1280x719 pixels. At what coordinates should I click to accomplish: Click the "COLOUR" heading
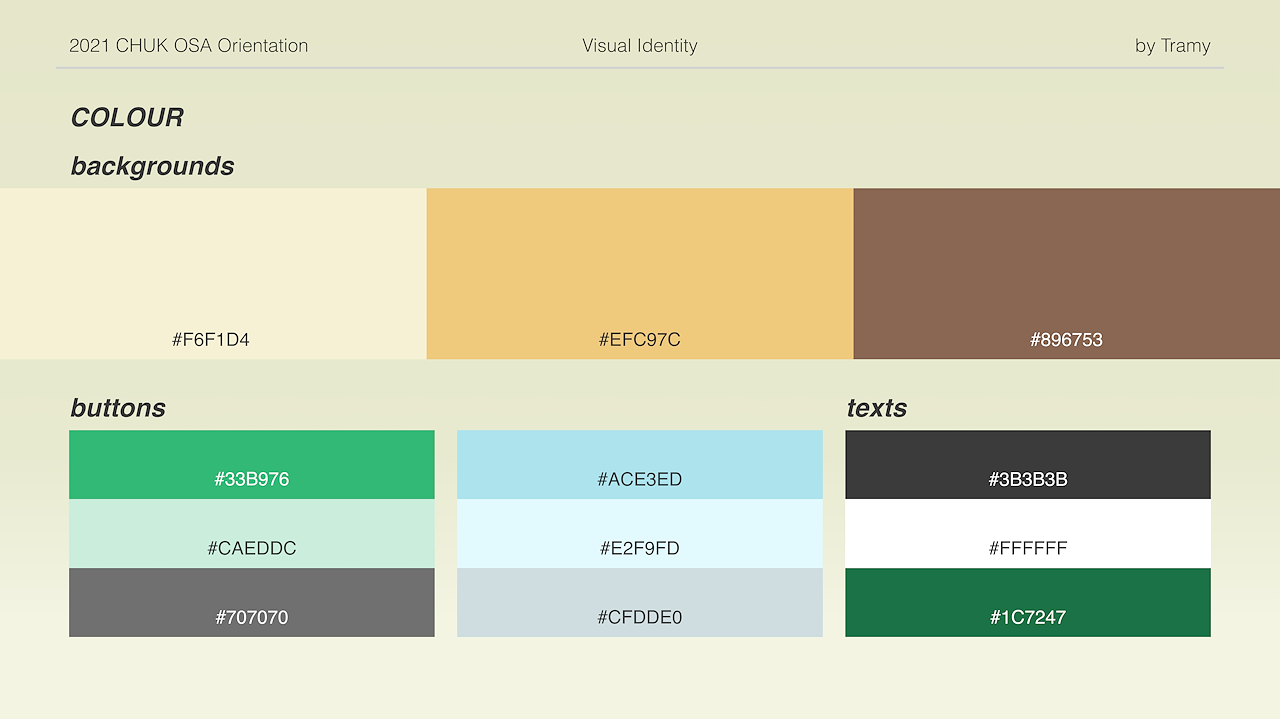coord(127,118)
